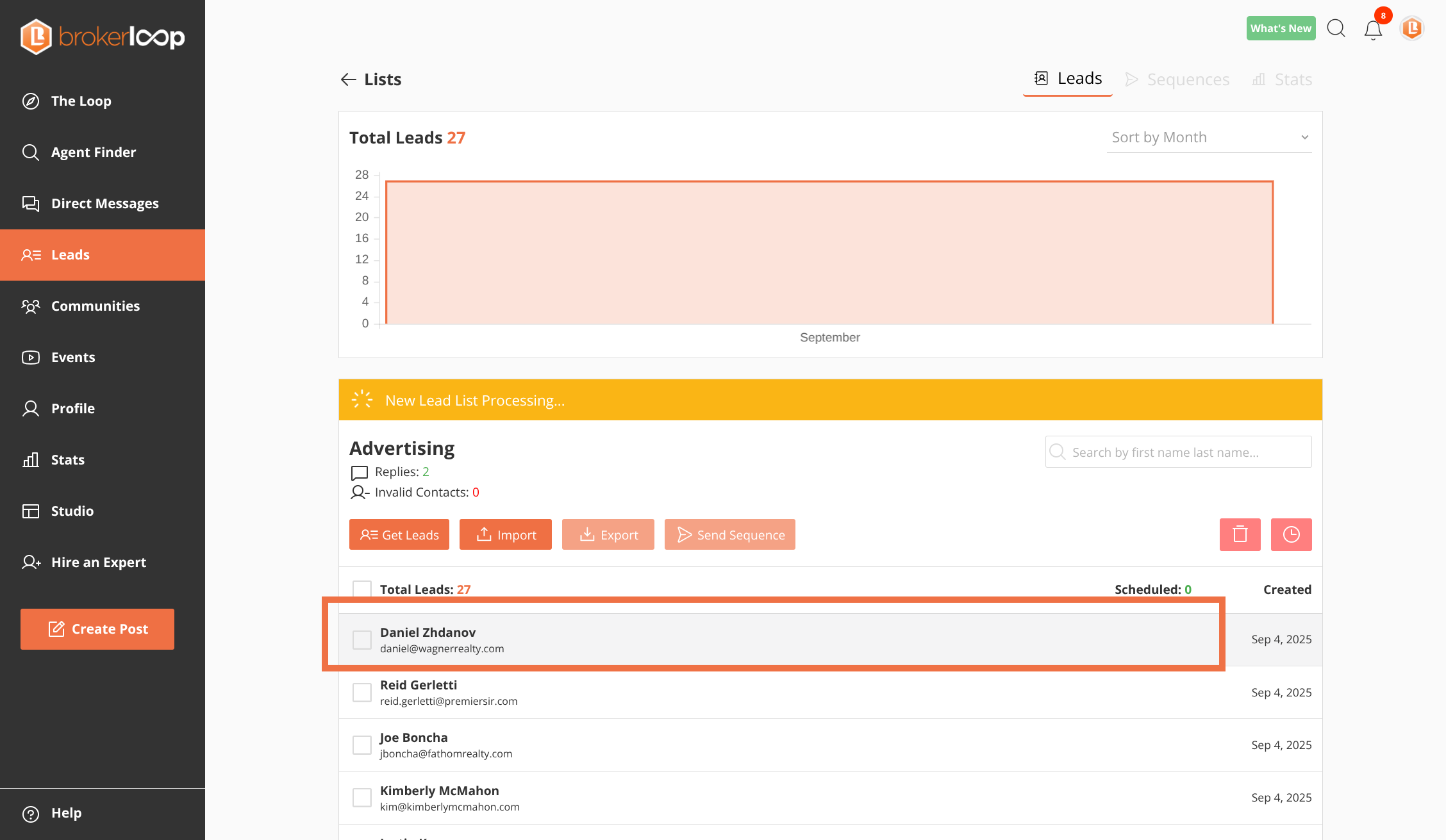Toggle the select-all Total Leads checkbox
The image size is (1446, 840).
362,589
